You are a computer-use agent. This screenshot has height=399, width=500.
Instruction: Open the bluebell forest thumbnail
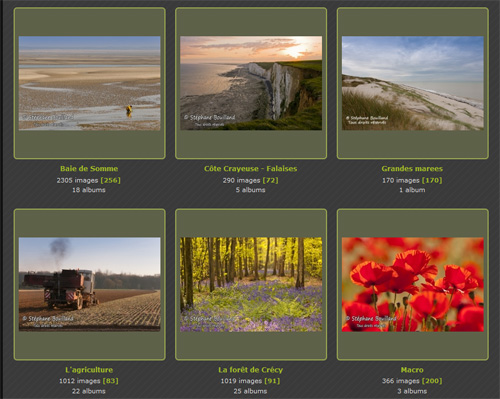click(251, 284)
